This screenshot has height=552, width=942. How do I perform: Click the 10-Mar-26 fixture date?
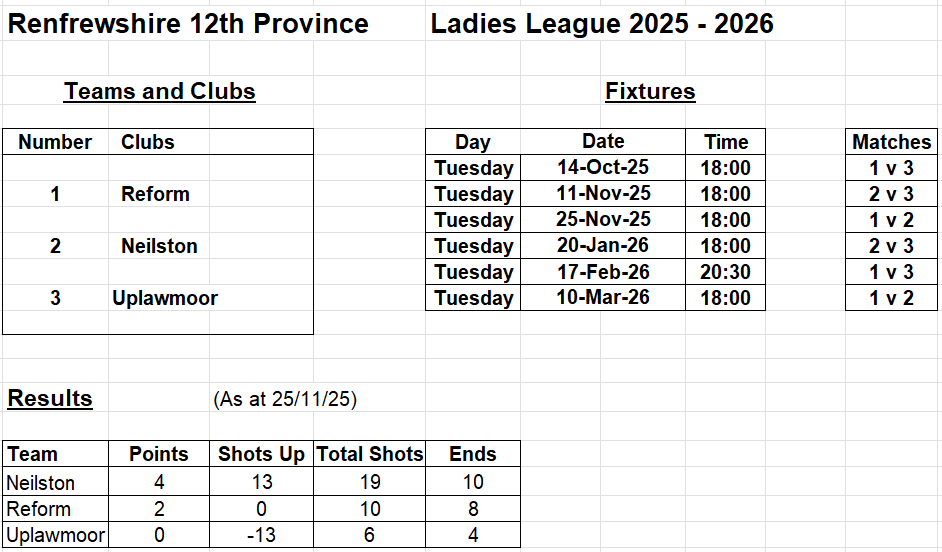tap(603, 298)
